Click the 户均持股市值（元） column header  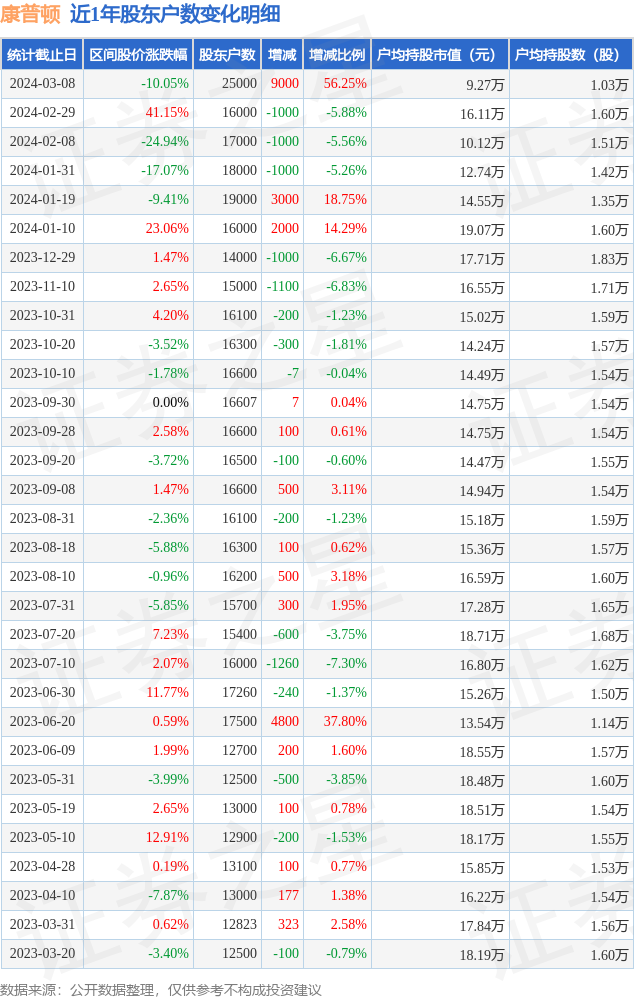439,55
